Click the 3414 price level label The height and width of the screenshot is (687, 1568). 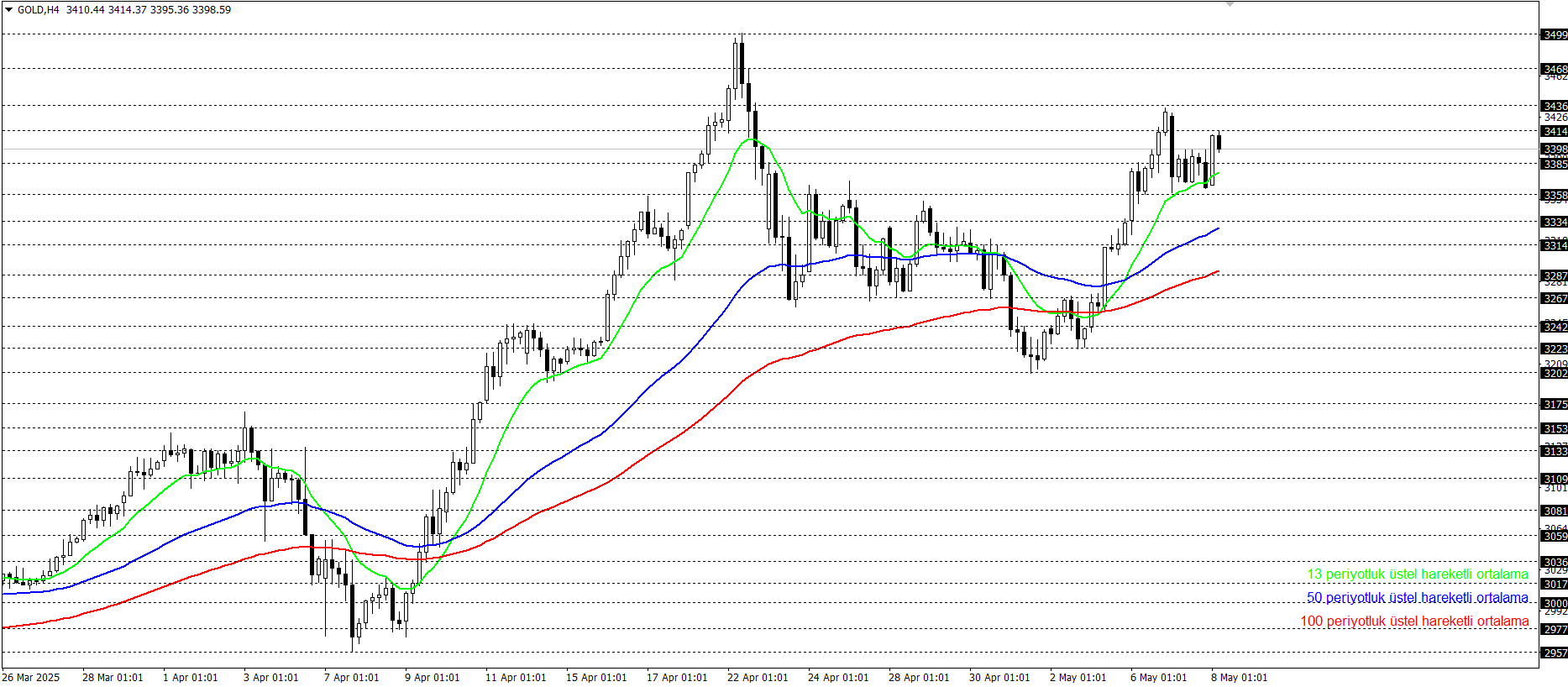pos(1555,131)
